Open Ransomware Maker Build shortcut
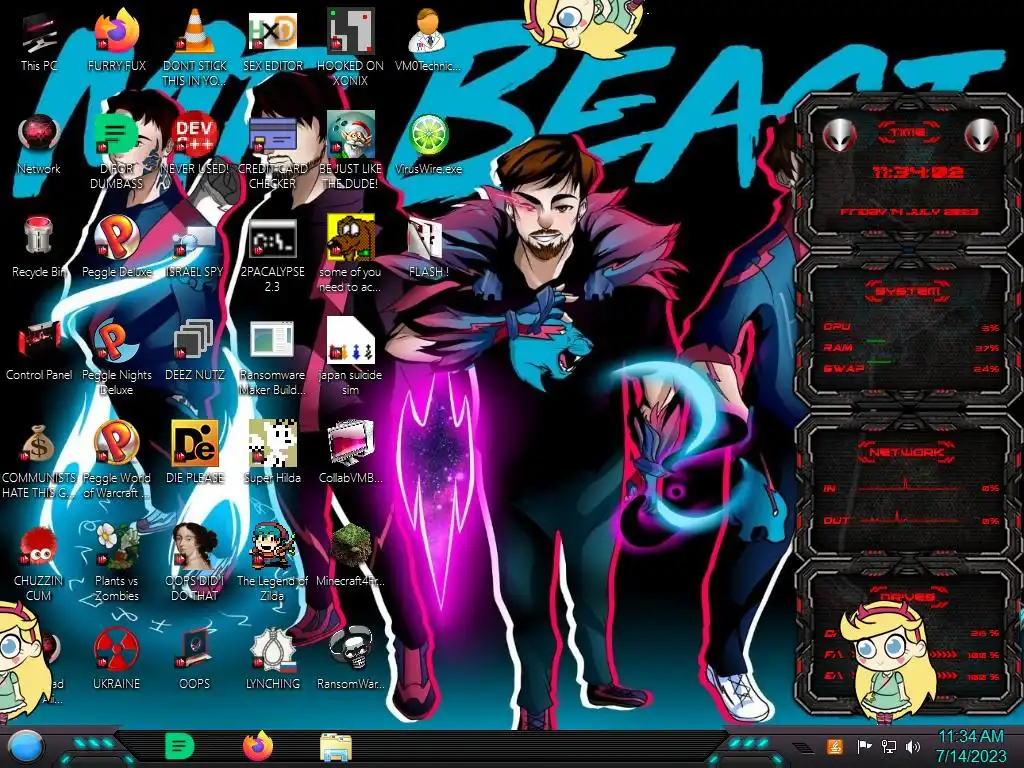The height and width of the screenshot is (768, 1024). (273, 358)
